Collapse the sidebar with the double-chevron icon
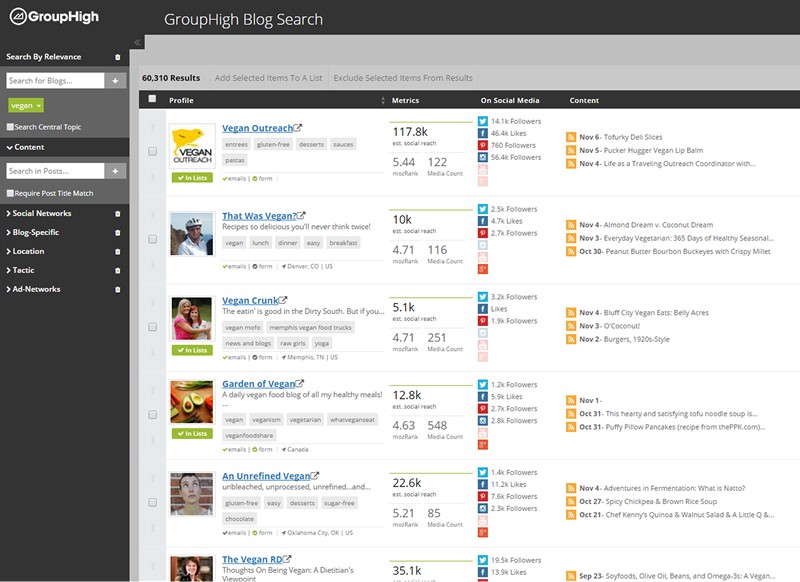The width and height of the screenshot is (800, 582). [137, 42]
